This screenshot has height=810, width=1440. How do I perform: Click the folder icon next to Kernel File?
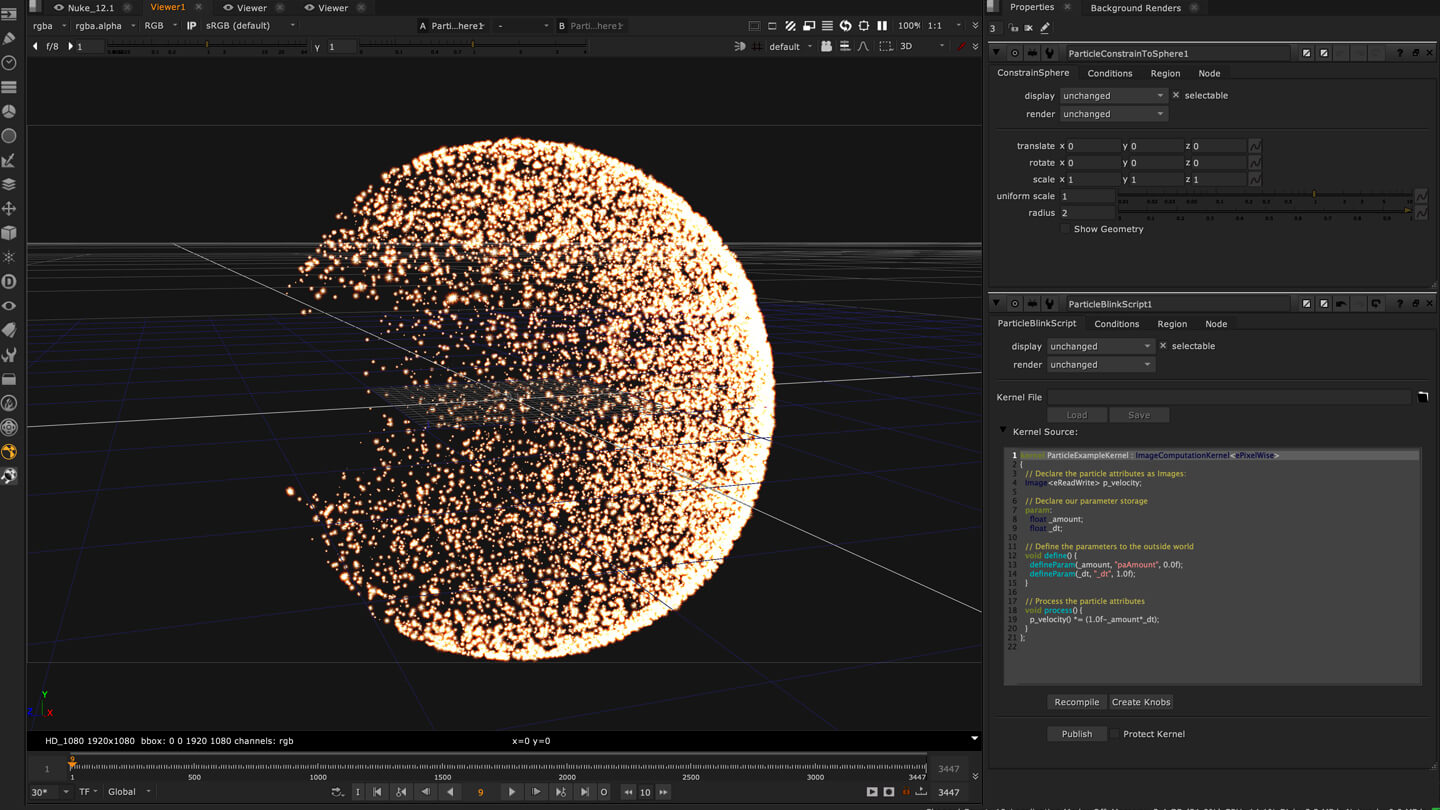coord(1422,397)
